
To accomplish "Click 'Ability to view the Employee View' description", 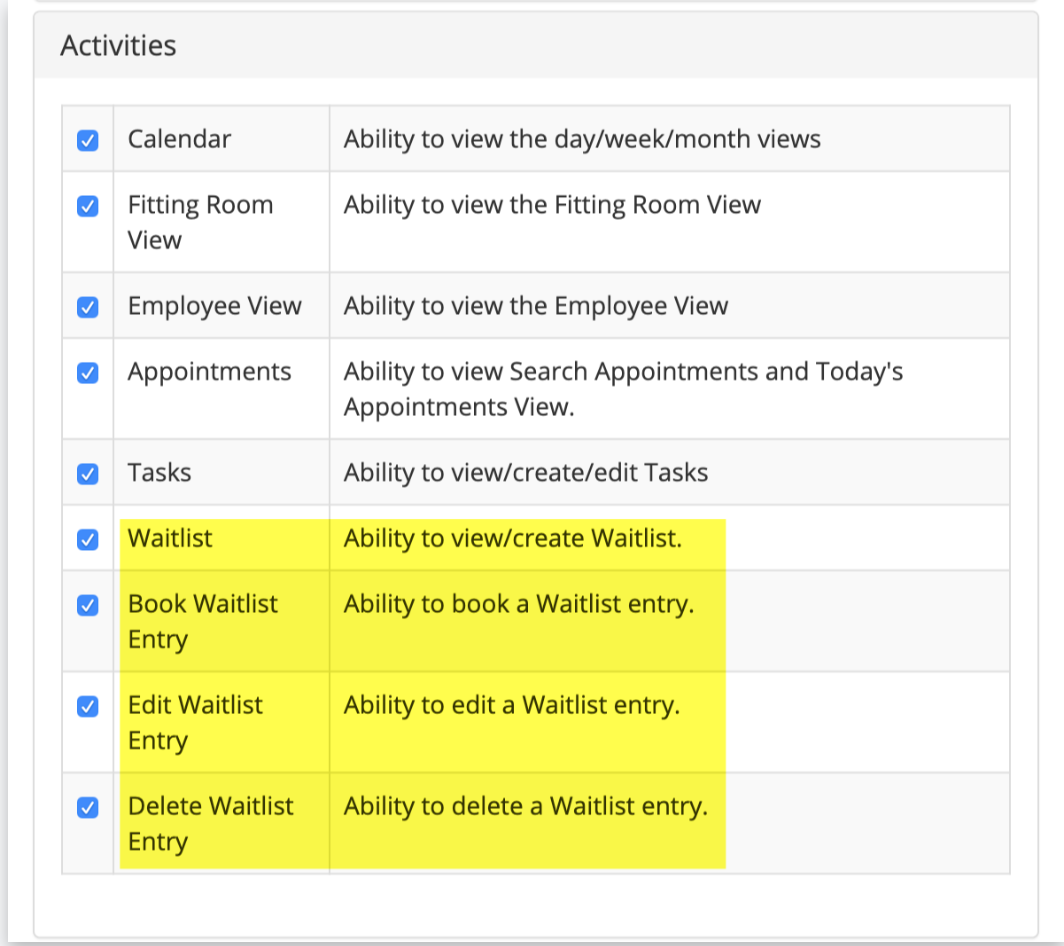I will tap(536, 306).
